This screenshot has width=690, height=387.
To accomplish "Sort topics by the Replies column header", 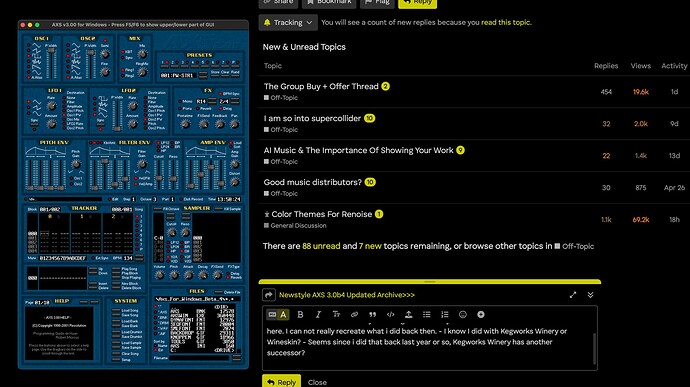I will (x=606, y=66).
